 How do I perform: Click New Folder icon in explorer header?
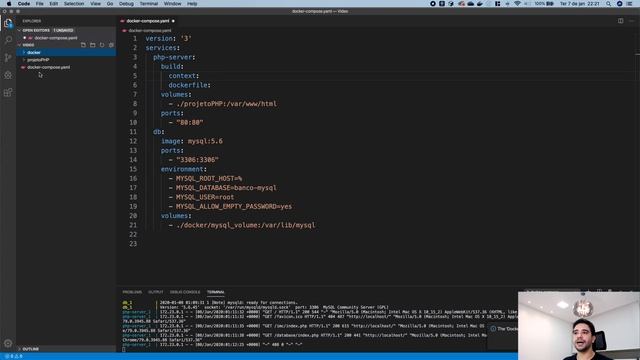click(x=93, y=45)
